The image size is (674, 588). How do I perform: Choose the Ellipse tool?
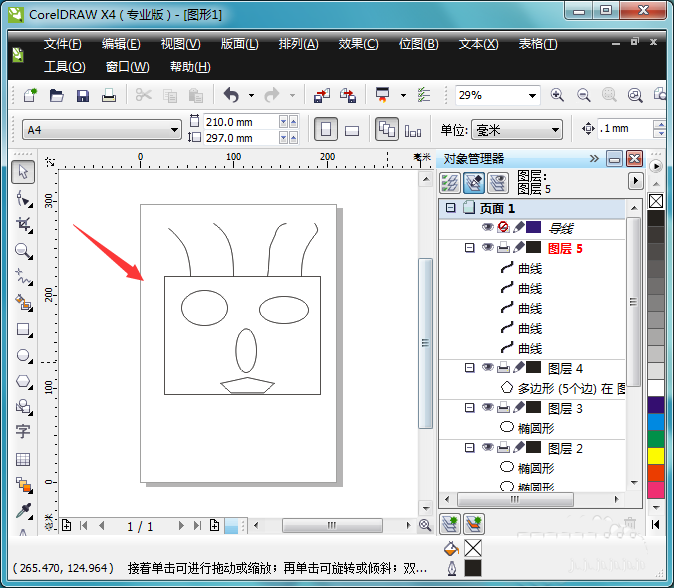(23, 354)
